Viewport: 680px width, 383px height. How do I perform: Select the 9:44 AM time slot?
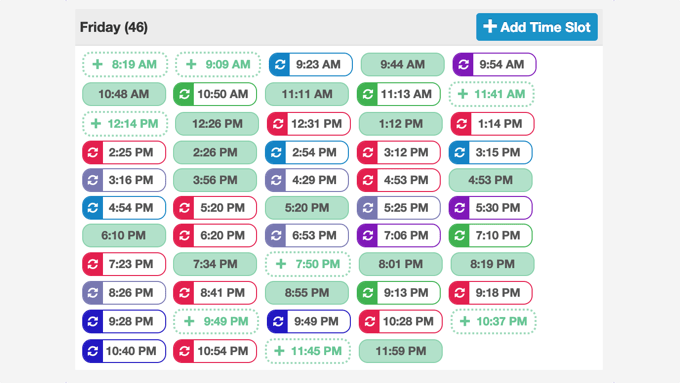tap(402, 65)
